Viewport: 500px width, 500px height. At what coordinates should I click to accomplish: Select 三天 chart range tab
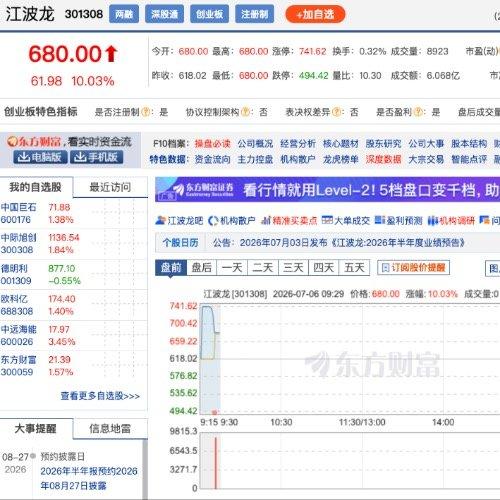[293, 267]
